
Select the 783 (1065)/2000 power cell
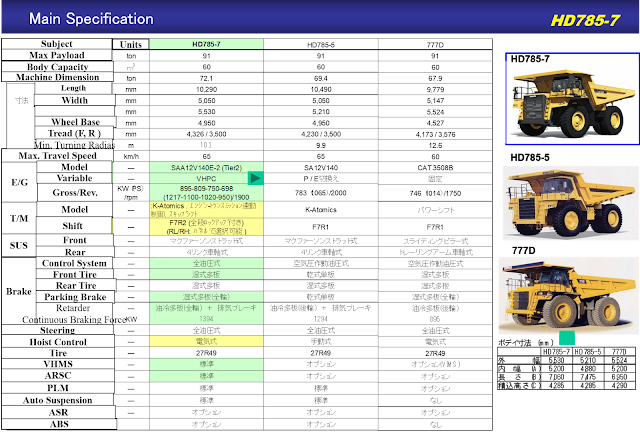[x=321, y=193]
